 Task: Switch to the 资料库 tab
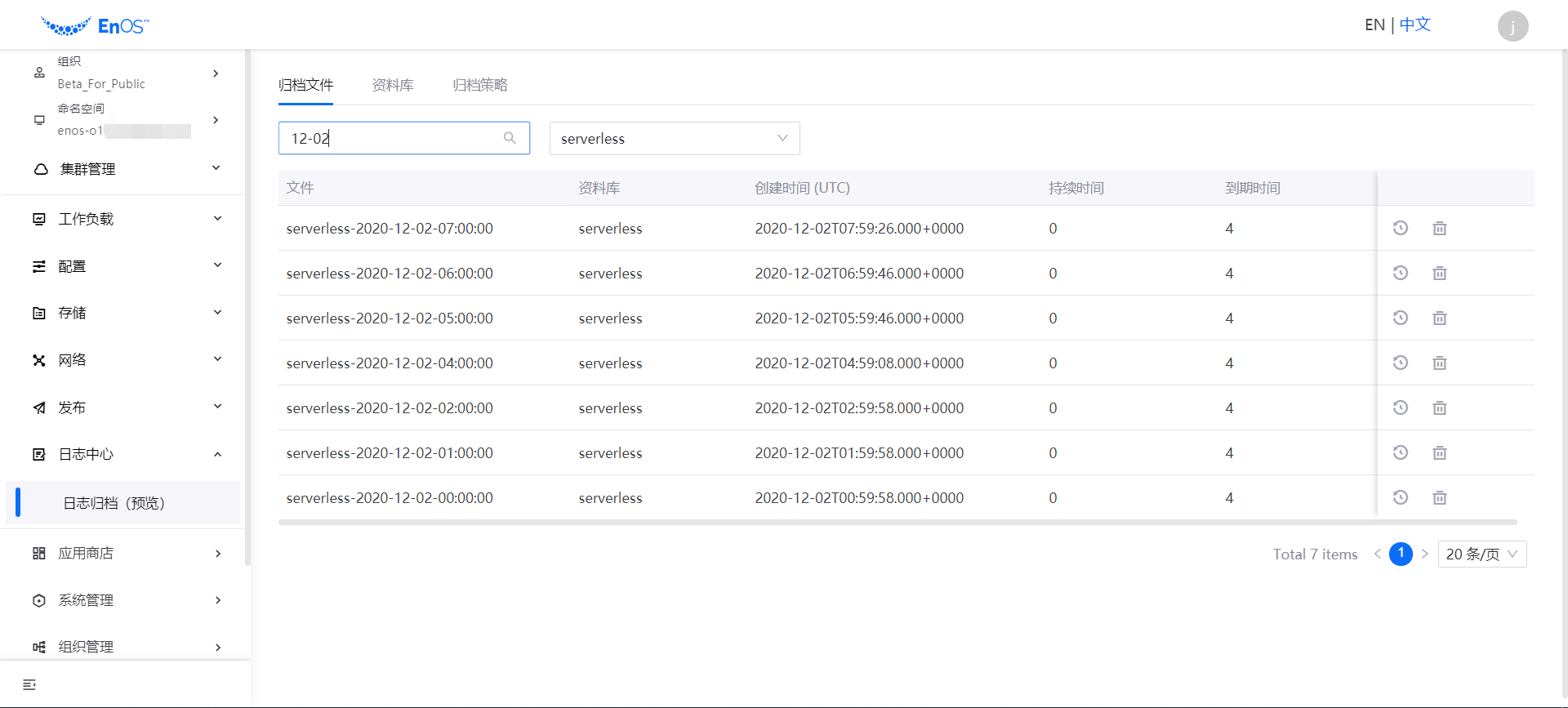(393, 85)
